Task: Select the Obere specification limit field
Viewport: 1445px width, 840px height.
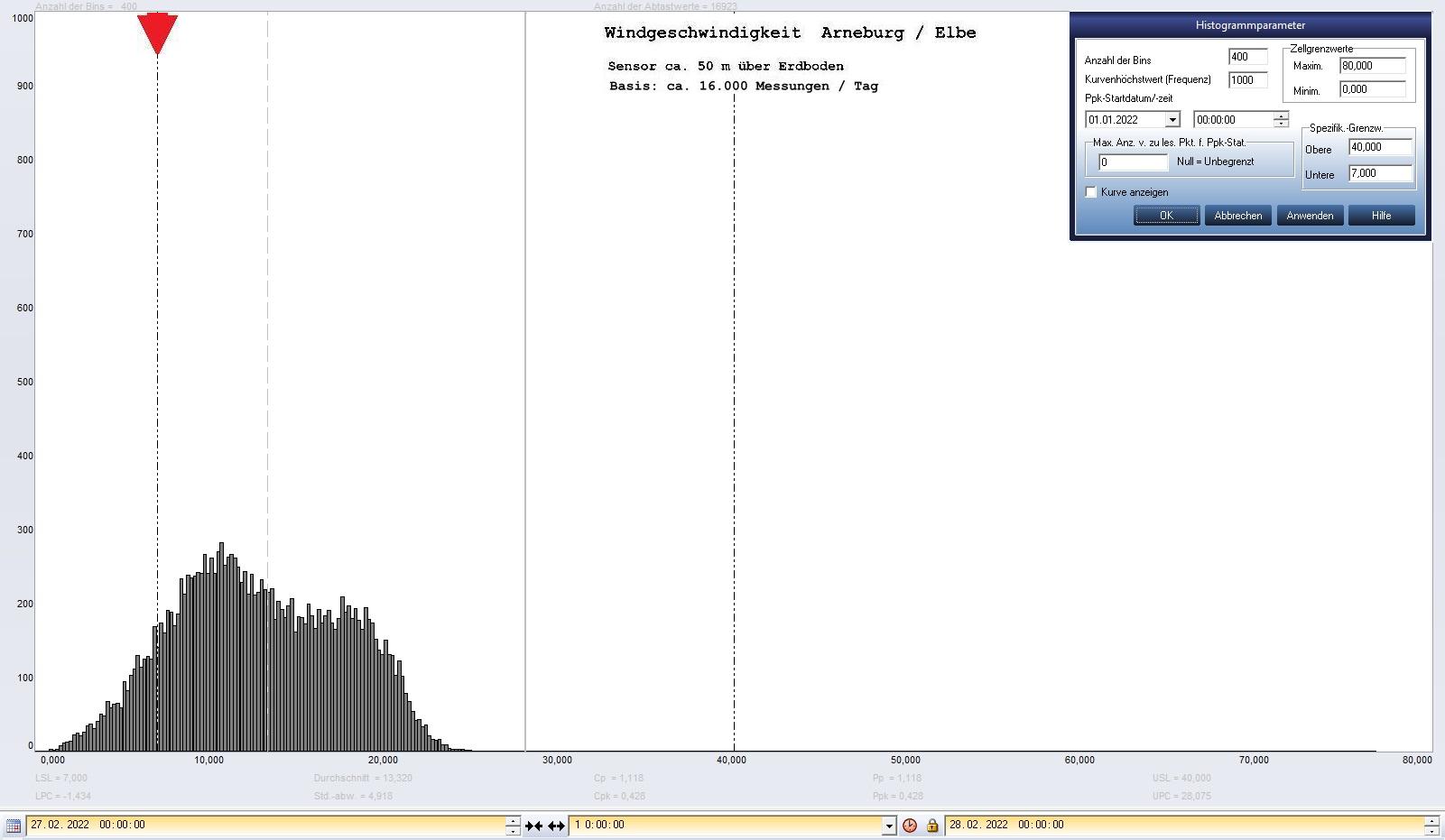Action: click(1379, 147)
